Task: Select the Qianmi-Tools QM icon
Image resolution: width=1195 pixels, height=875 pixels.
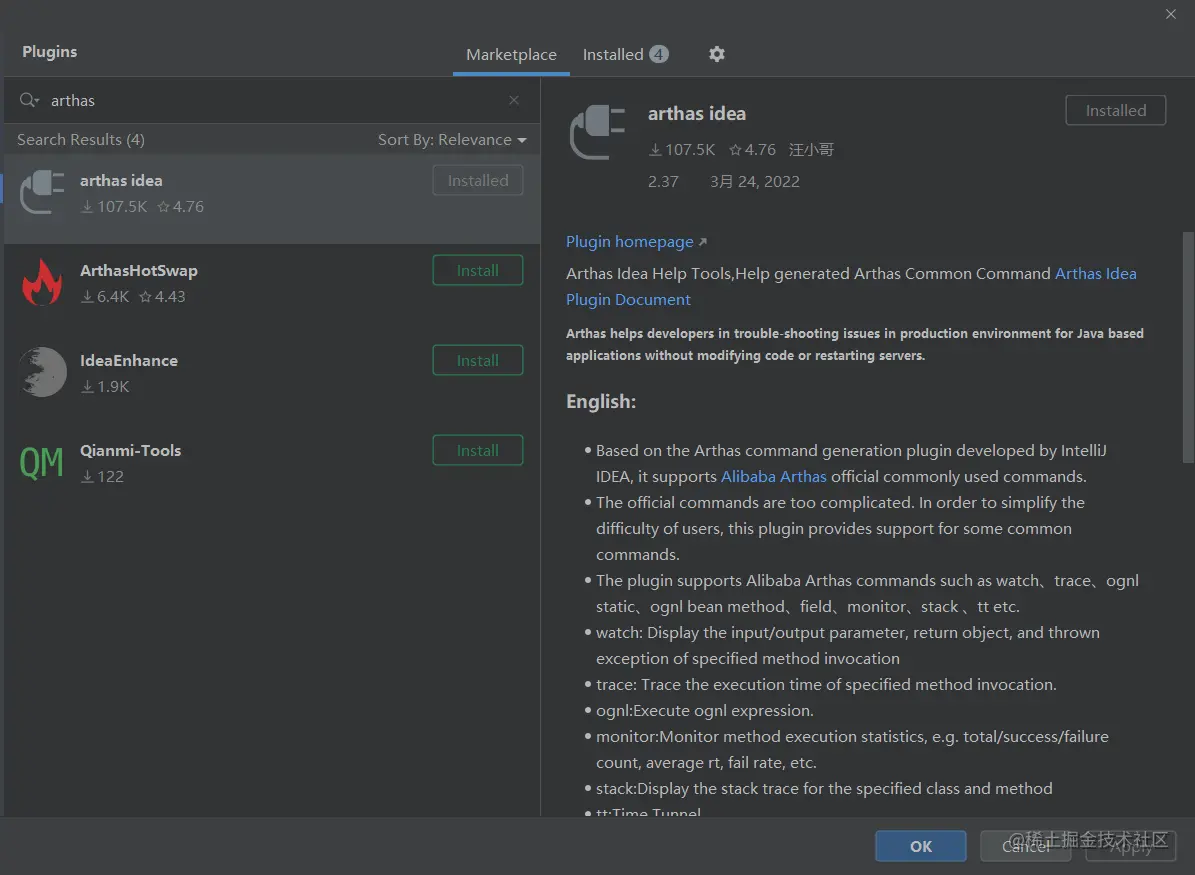Action: tap(42, 462)
